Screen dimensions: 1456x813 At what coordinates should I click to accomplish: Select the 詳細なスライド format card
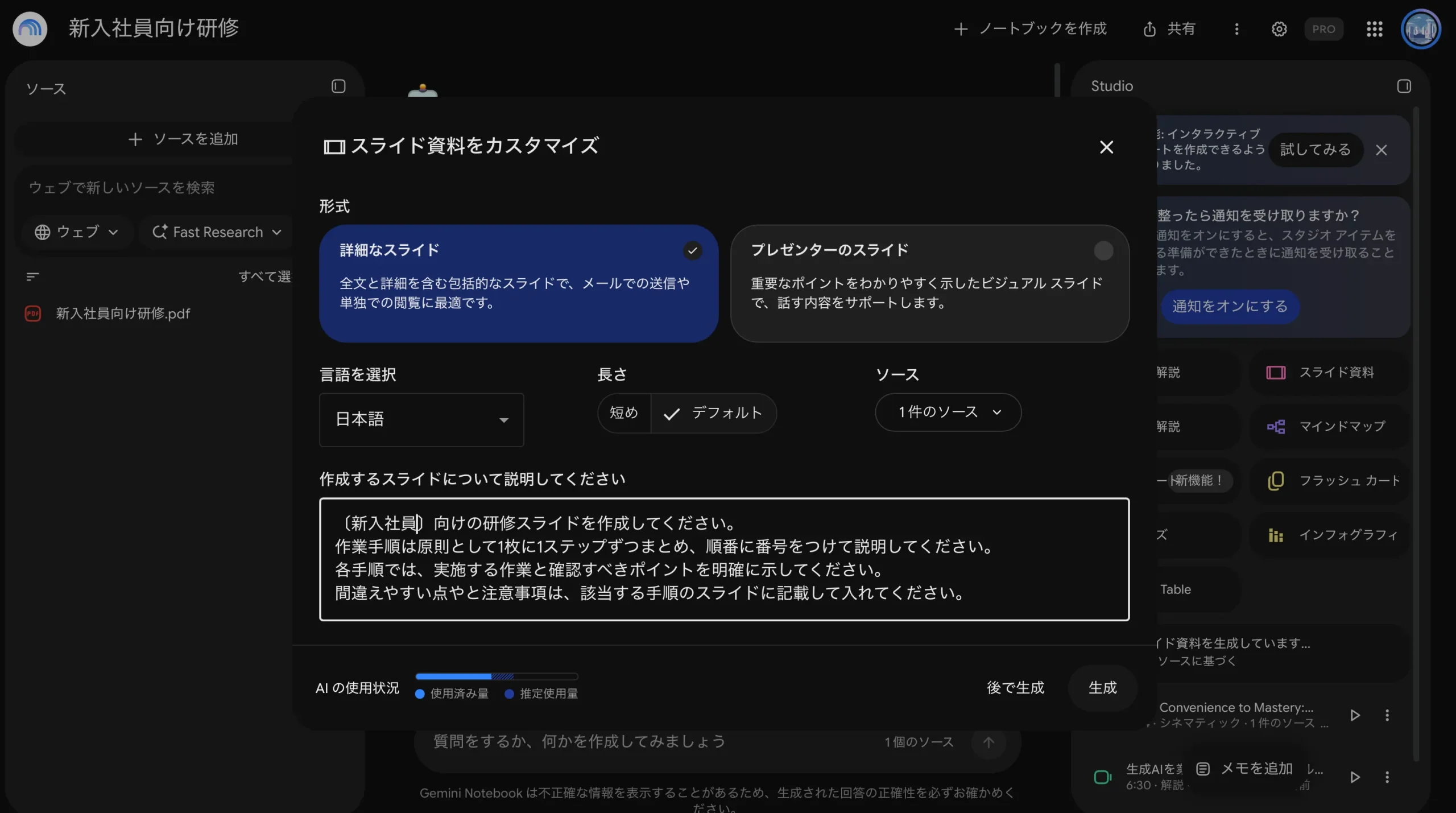click(519, 283)
